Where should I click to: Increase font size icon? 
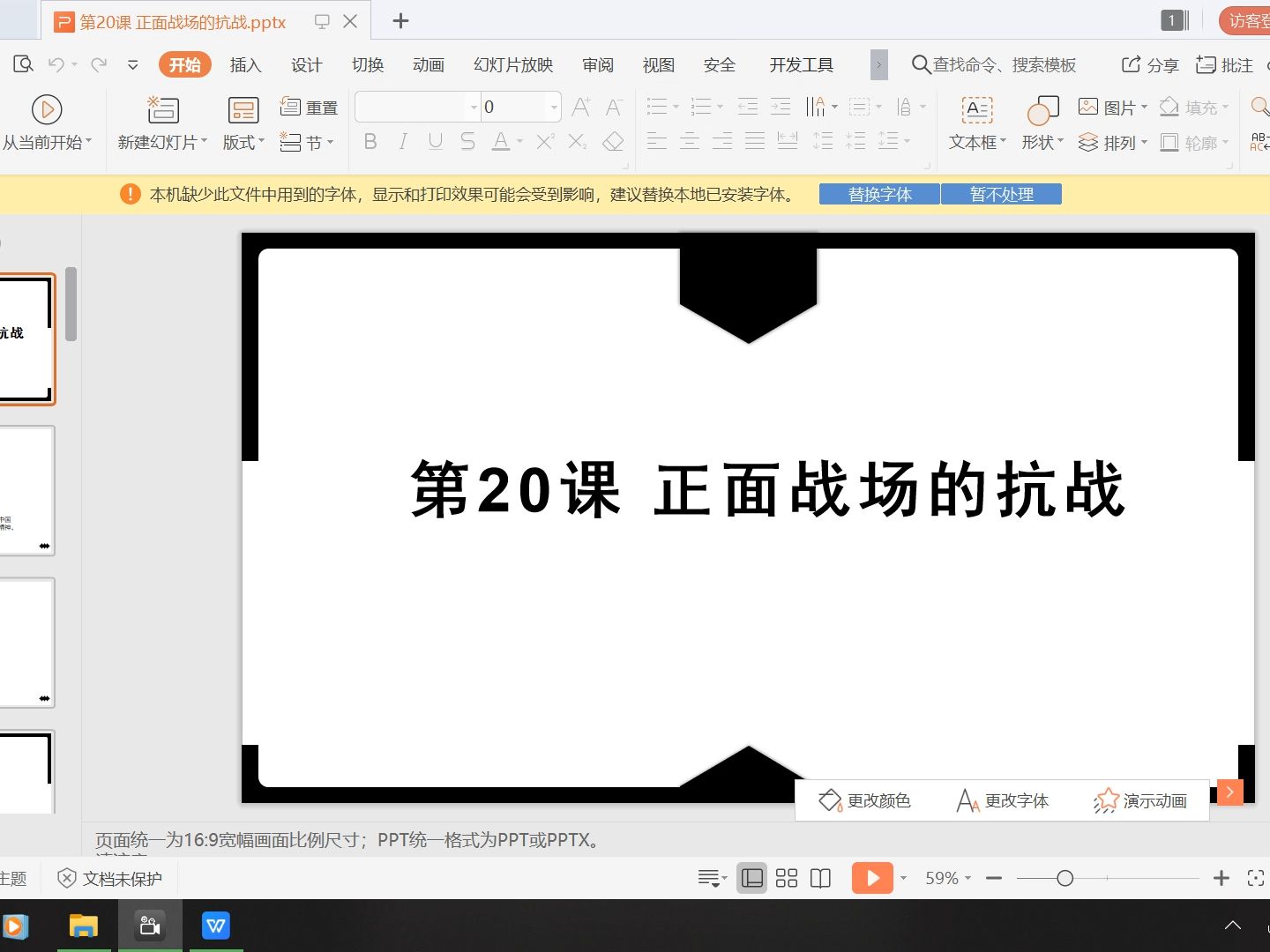point(581,108)
